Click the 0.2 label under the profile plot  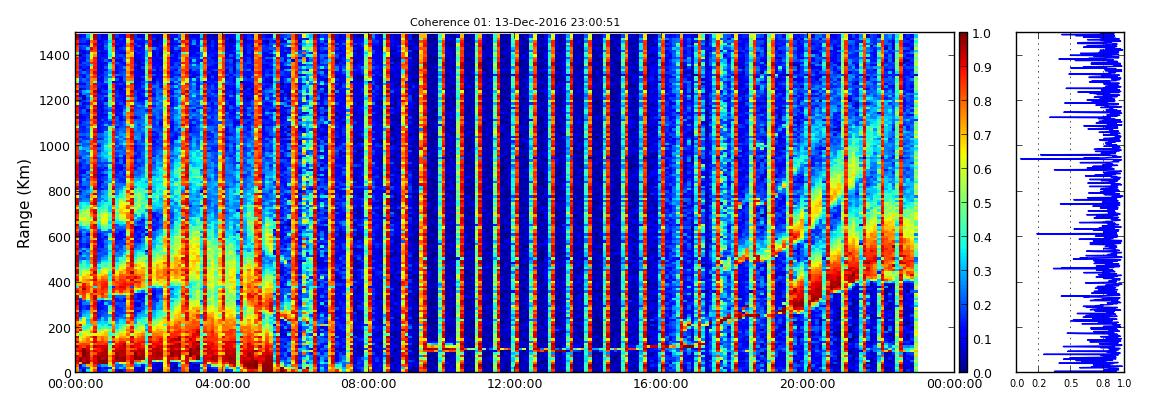(x=1039, y=384)
